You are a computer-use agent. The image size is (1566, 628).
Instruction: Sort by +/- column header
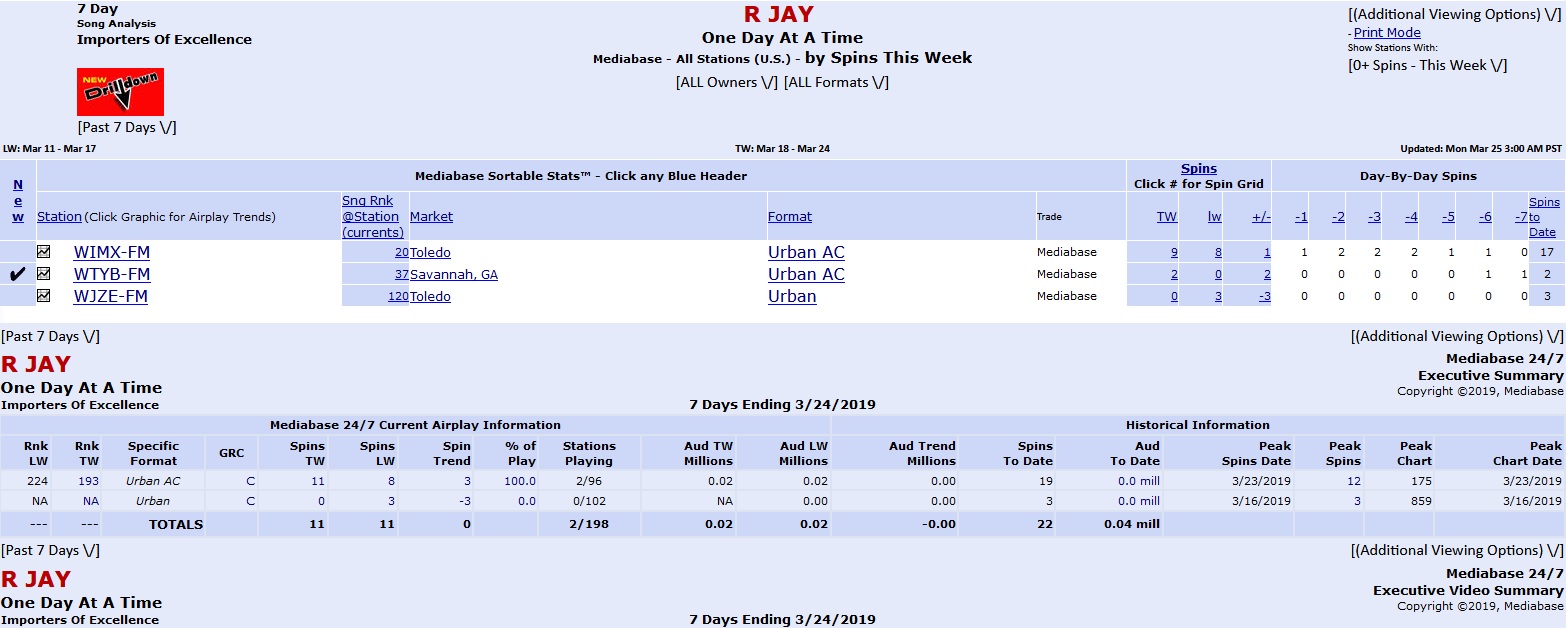[x=1261, y=217]
